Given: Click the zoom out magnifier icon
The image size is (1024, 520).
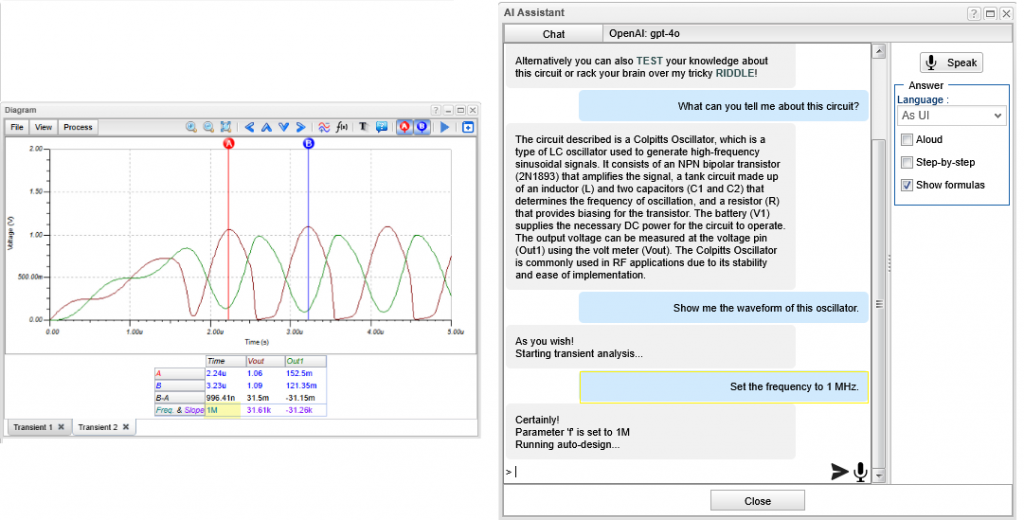Looking at the screenshot, I should (208, 127).
